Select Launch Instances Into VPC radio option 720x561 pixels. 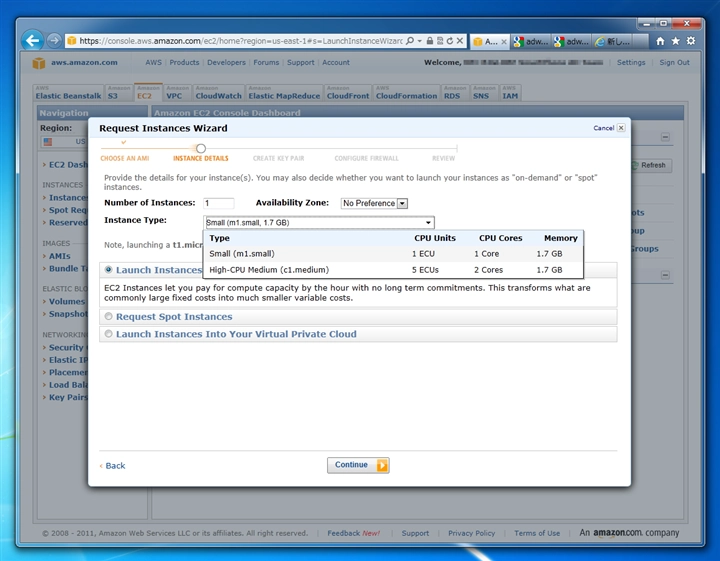click(108, 334)
